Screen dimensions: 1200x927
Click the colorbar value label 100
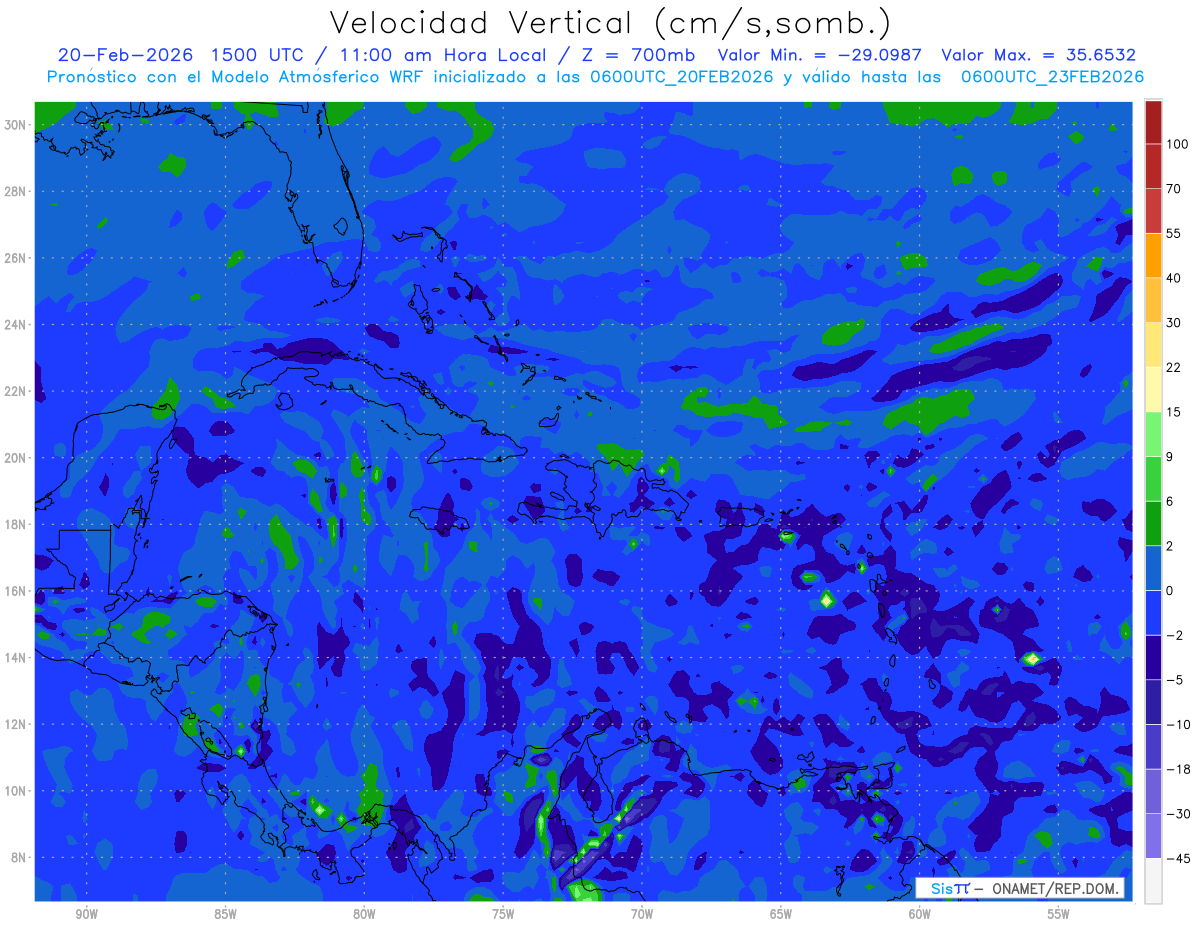[1177, 144]
